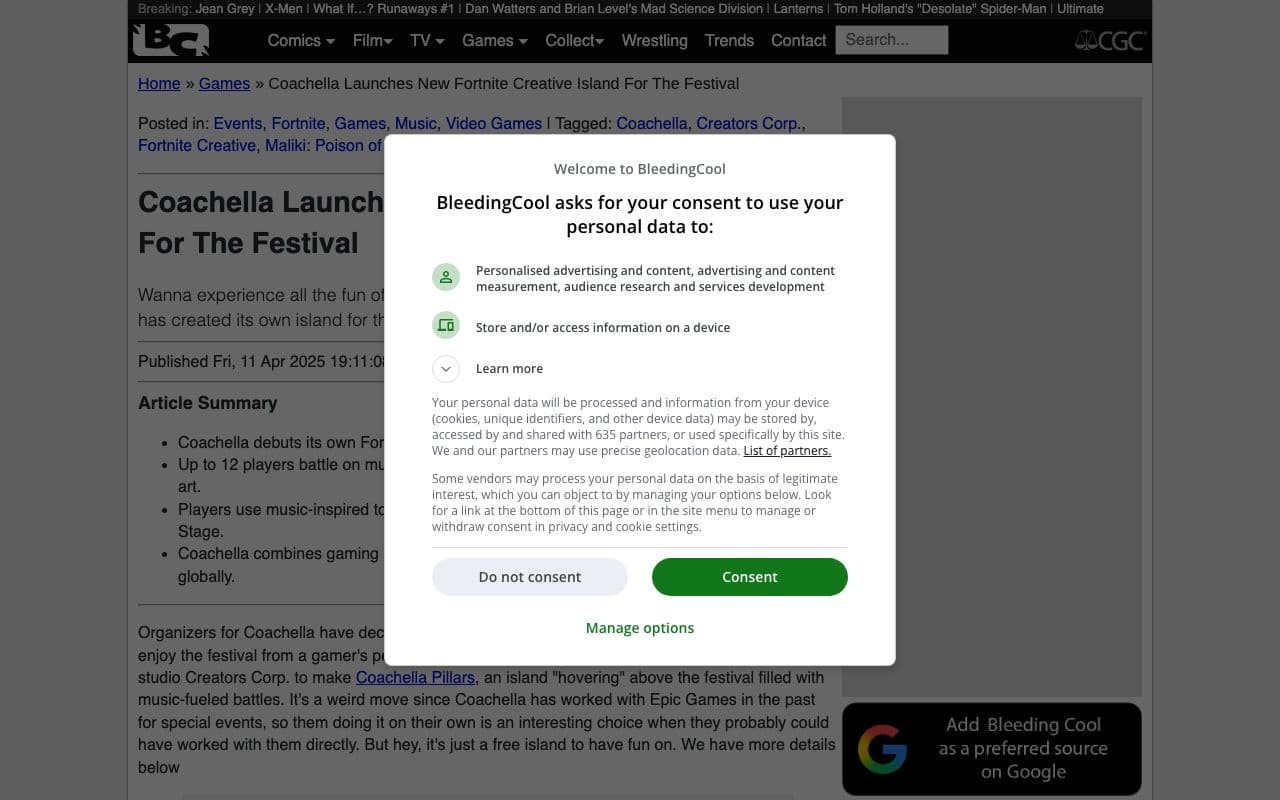Open the Fortnite Creative tag link
Screen dimensions: 1280x800
click(x=197, y=146)
